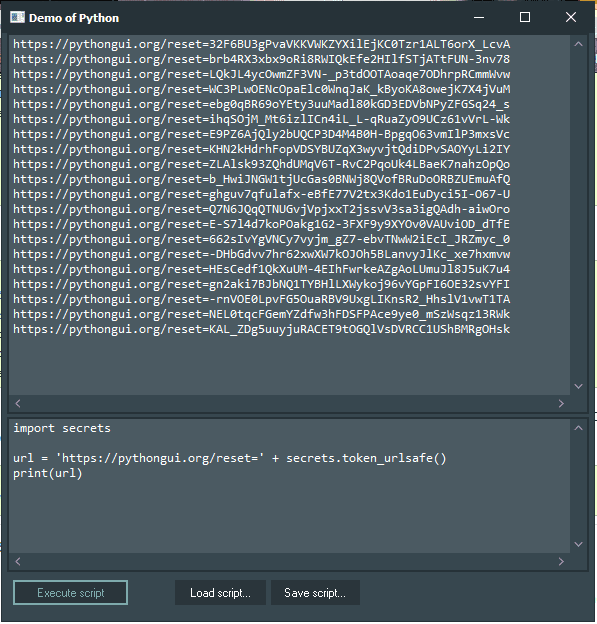Click script editor scroll down arrow

[x=579, y=544]
